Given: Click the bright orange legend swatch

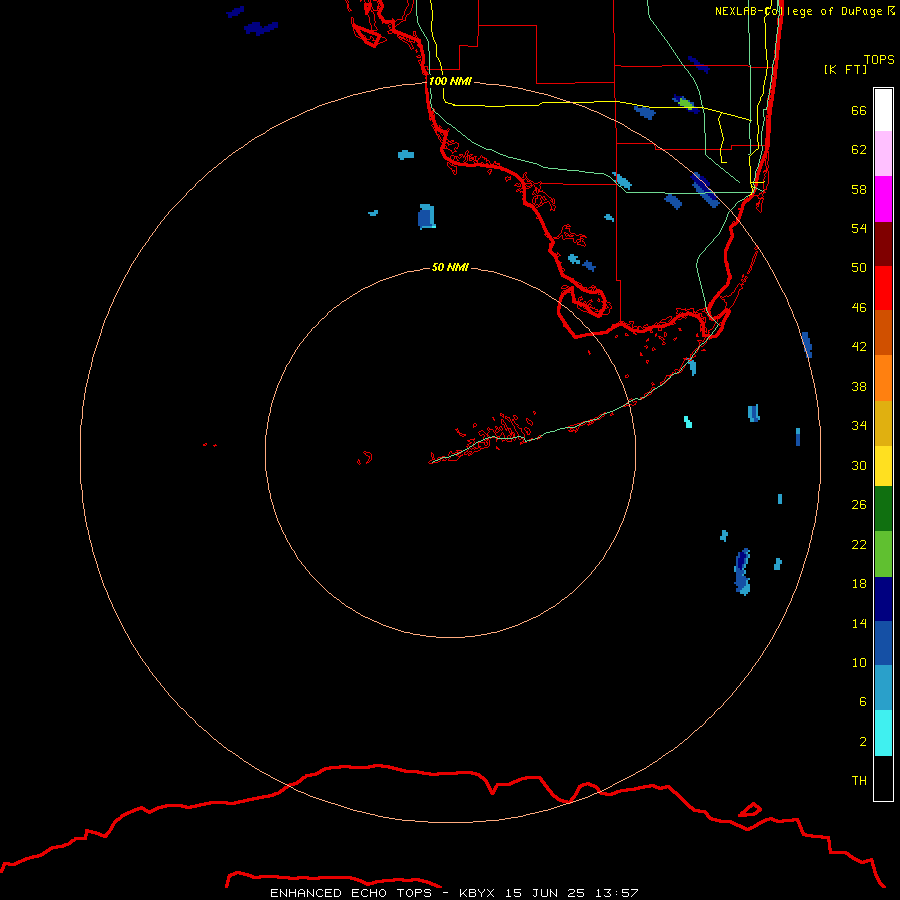Looking at the screenshot, I should pyautogui.click(x=883, y=378).
